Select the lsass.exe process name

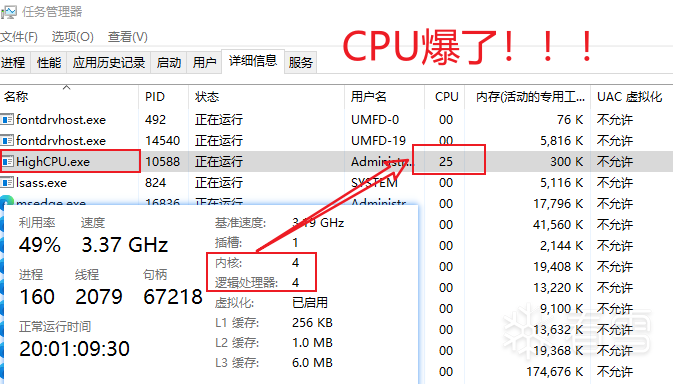[x=41, y=182]
